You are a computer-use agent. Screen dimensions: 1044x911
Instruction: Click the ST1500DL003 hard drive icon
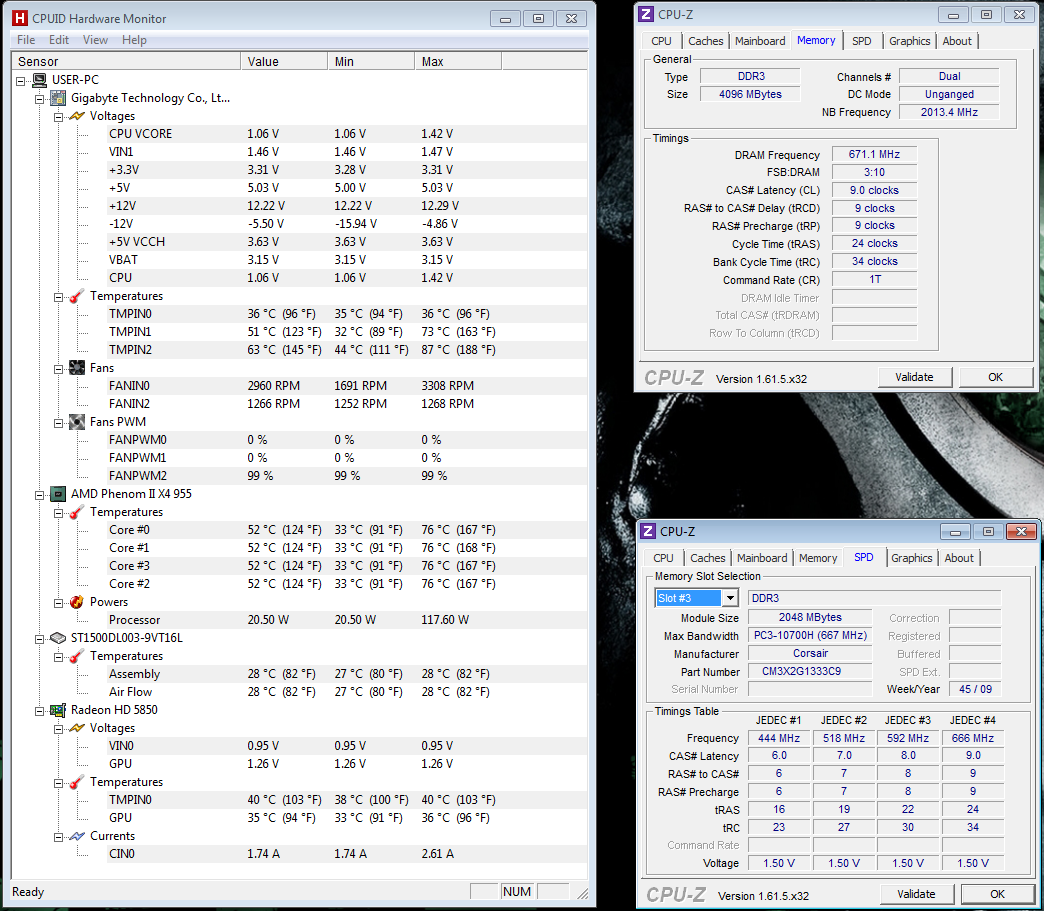pos(59,638)
